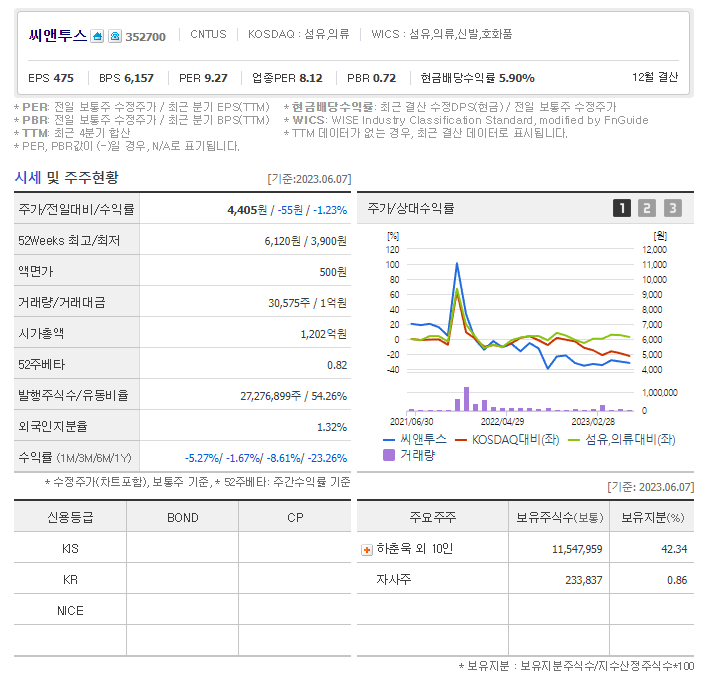This screenshot has height=682, width=704.
Task: Click the 12월 결산 label
Action: point(655,77)
